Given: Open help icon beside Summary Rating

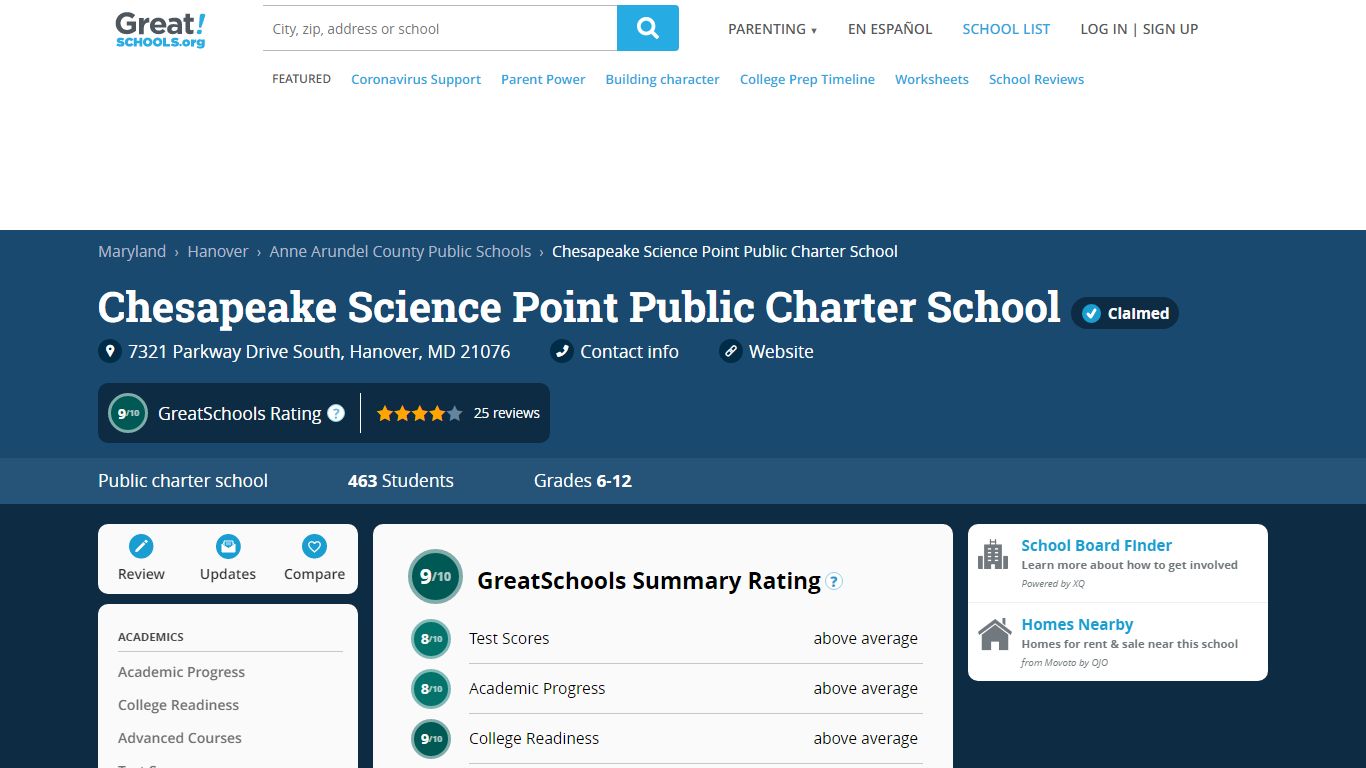Looking at the screenshot, I should pos(834,581).
